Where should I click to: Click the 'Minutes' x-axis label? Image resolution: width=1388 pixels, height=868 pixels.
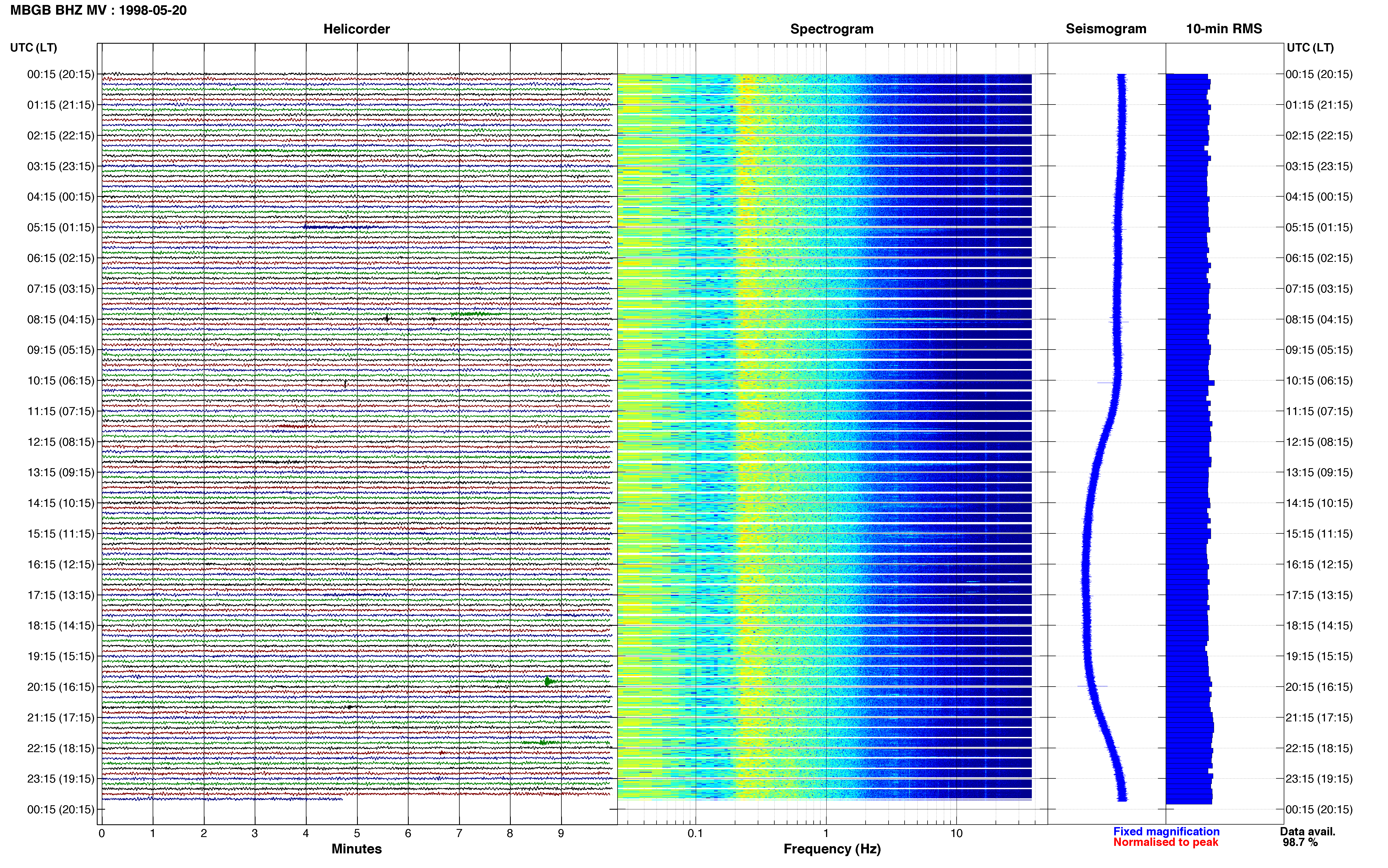pos(356,848)
